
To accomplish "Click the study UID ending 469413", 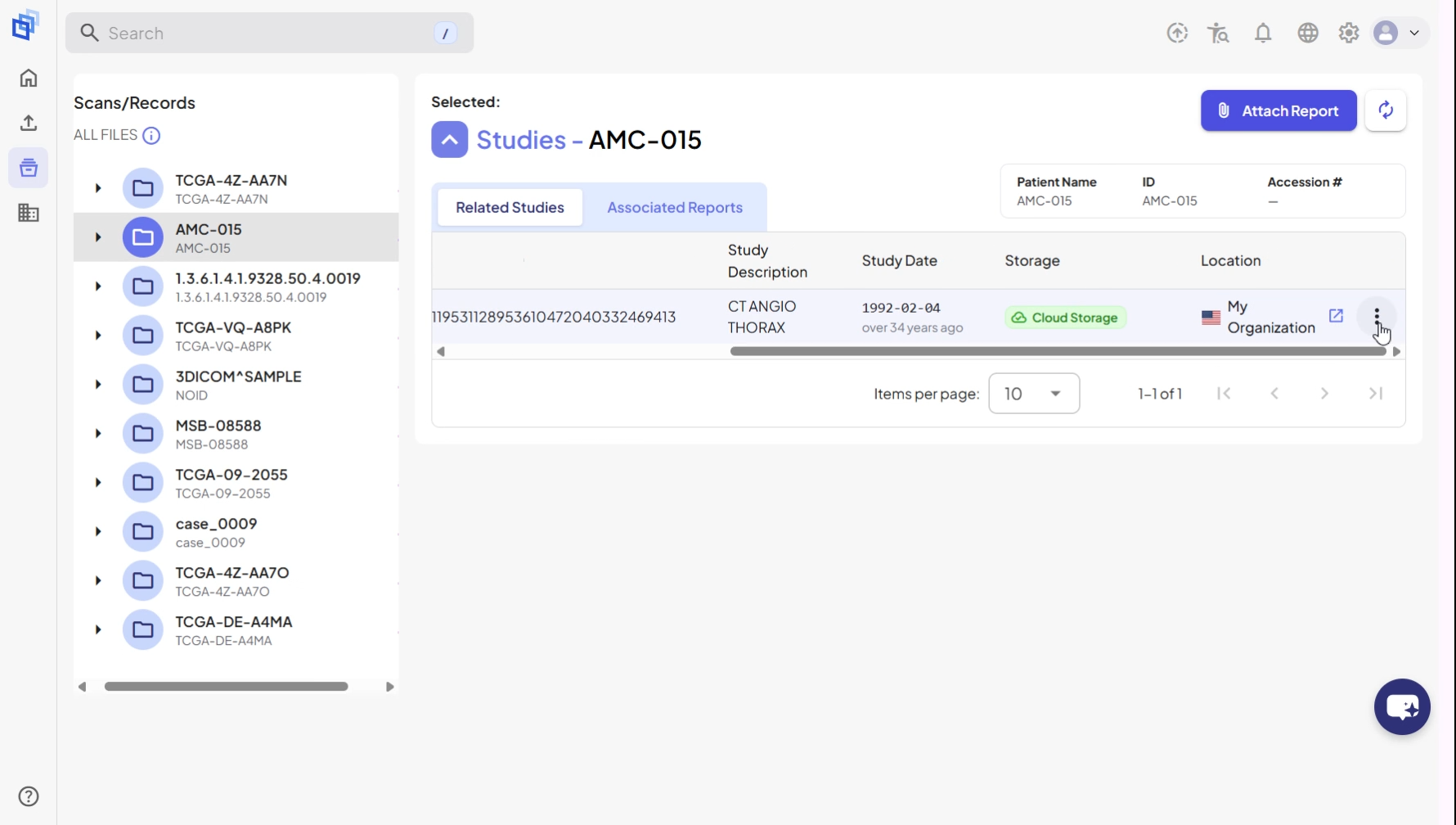I will tap(554, 317).
